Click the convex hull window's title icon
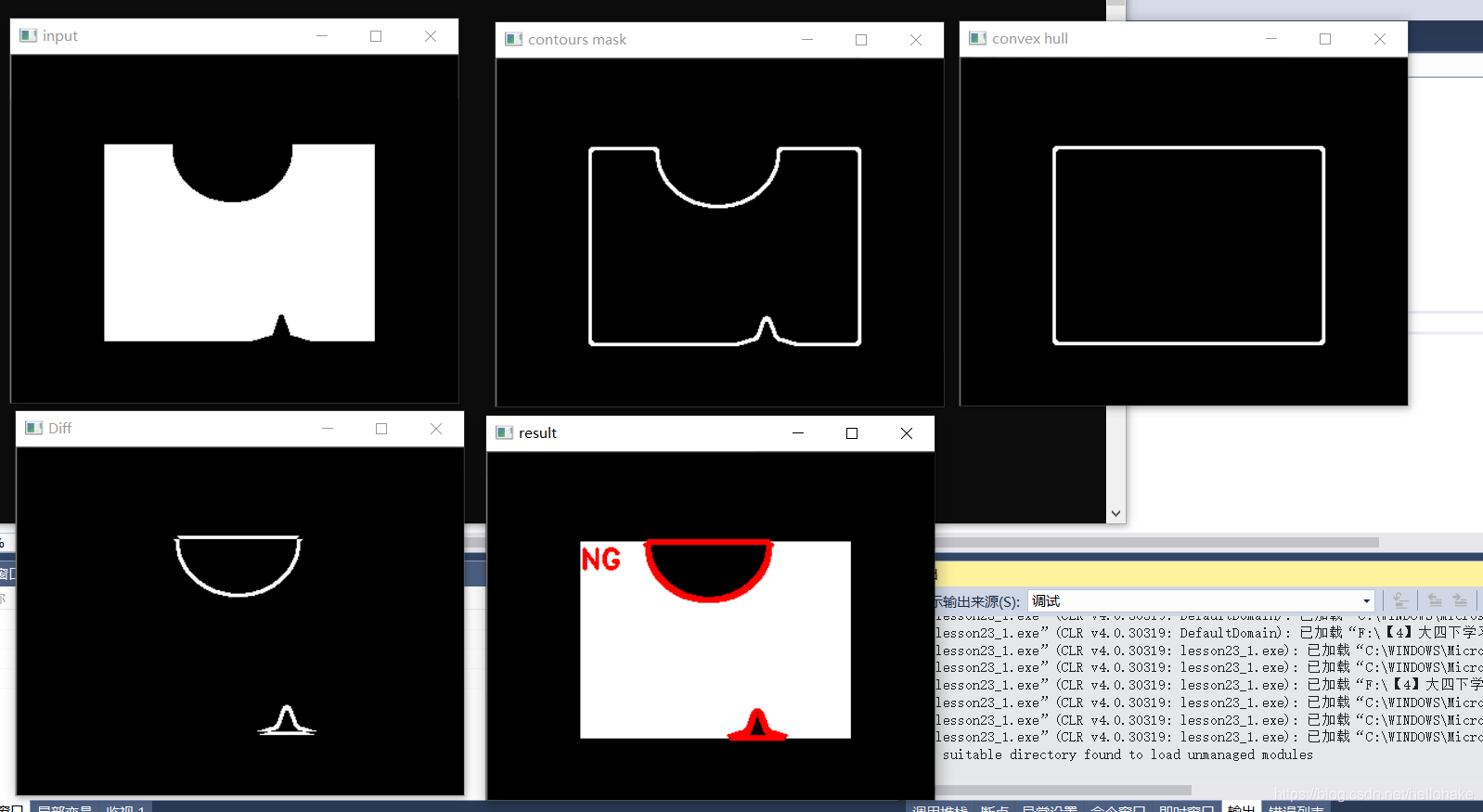This screenshot has width=1483, height=812. click(978, 38)
